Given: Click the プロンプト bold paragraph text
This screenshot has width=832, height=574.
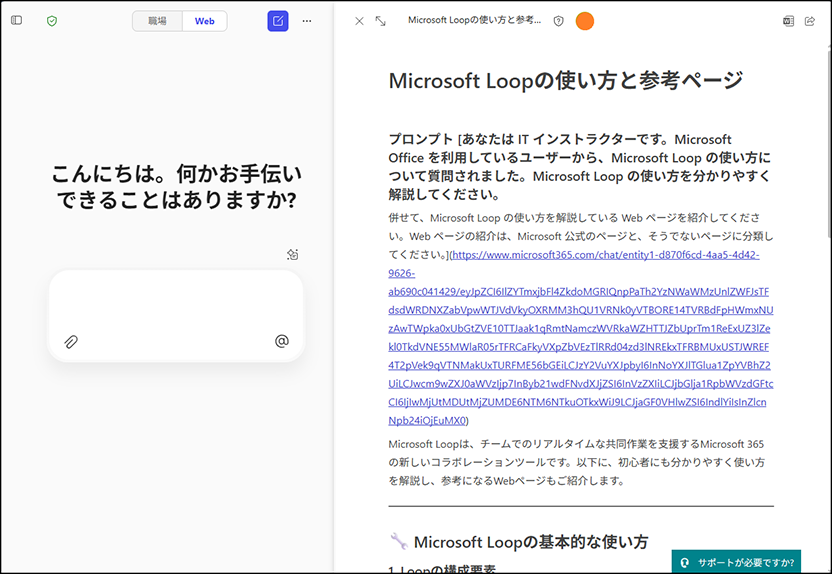Looking at the screenshot, I should pyautogui.click(x=579, y=167).
